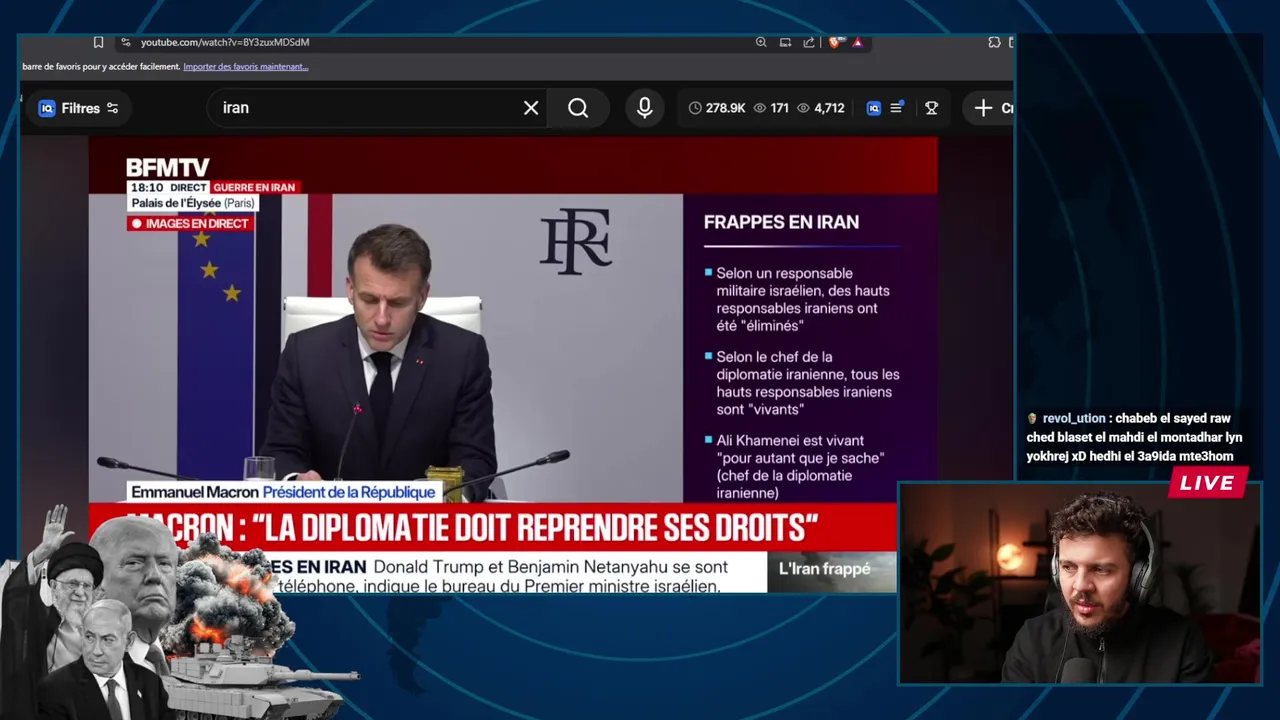This screenshot has width=1280, height=720.
Task: Click the 4,712 eye stat
Action: pyautogui.click(x=821, y=108)
